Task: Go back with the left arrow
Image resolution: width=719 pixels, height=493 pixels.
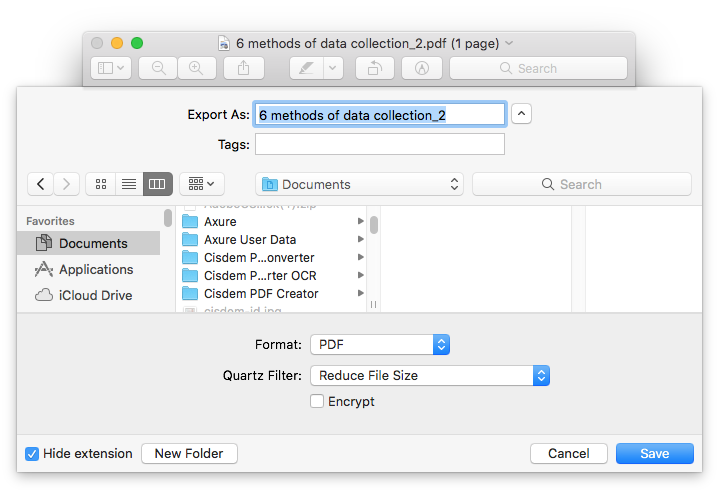Action: (41, 184)
